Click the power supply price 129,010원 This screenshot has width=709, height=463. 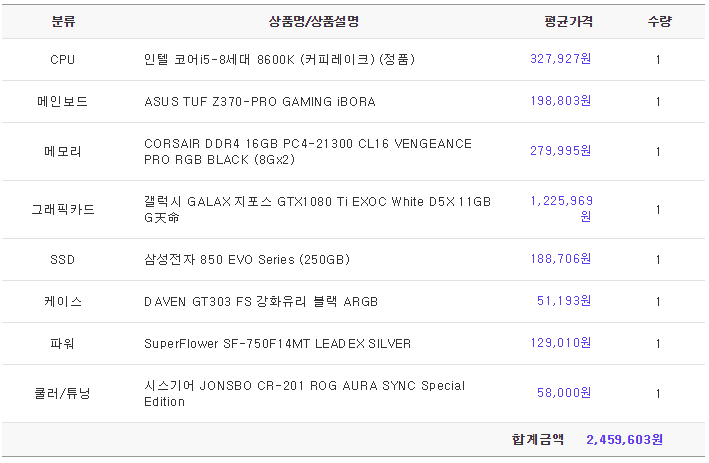pos(560,343)
